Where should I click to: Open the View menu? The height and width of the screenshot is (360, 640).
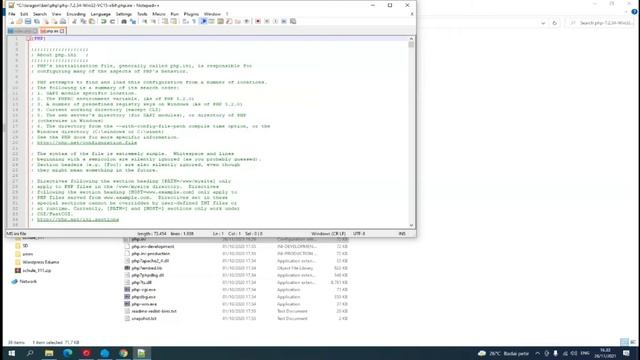[56, 14]
